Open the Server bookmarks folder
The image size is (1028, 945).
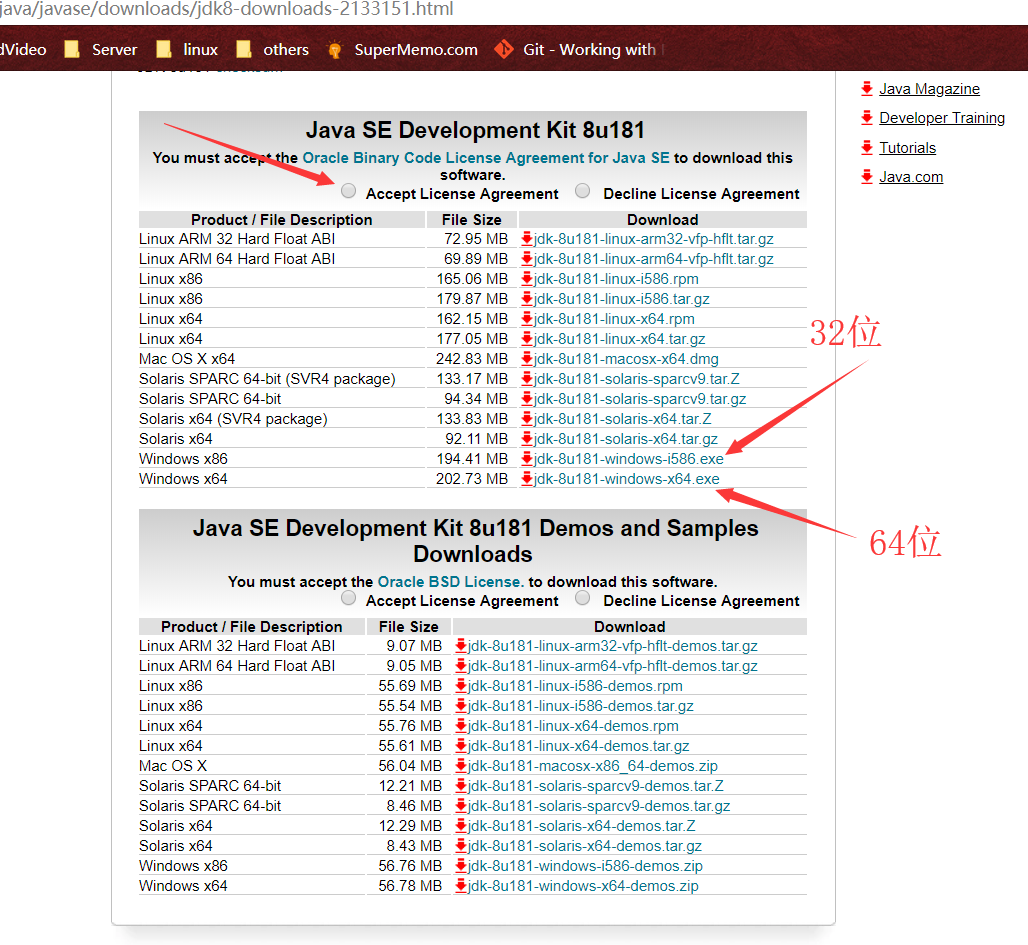click(101, 49)
